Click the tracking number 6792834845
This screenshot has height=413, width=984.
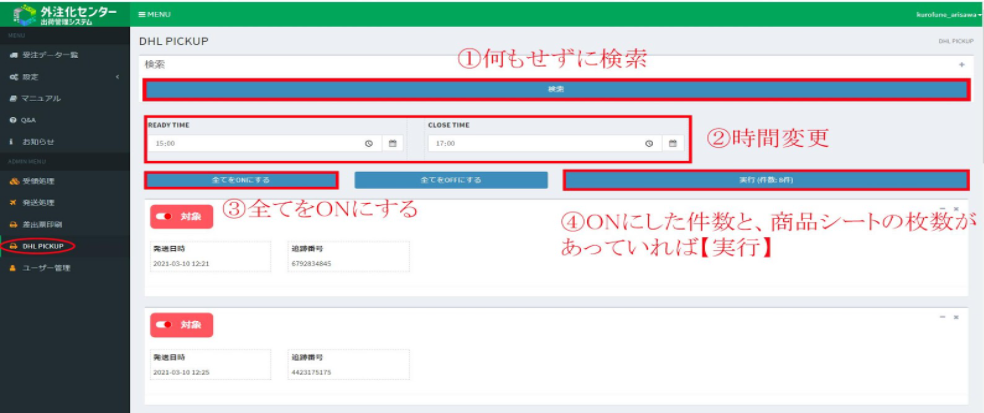(311, 264)
